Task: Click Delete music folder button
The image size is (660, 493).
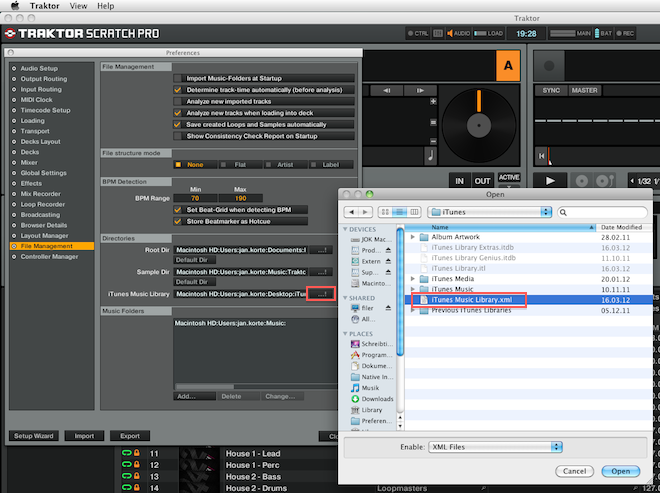Action: pos(239,396)
